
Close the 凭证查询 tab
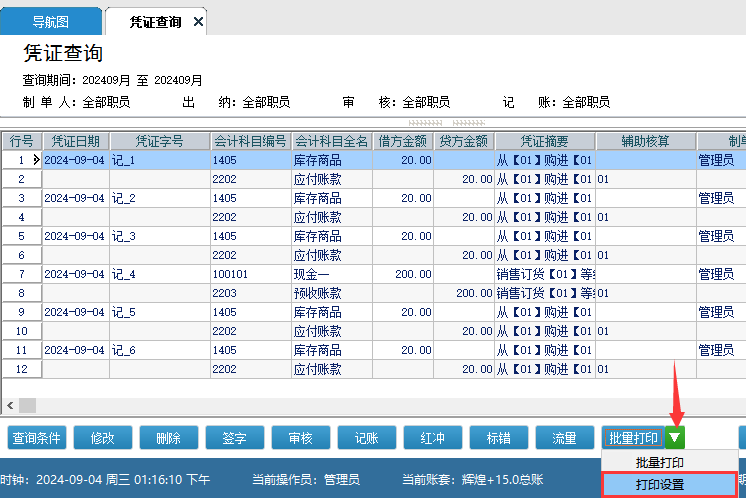(198, 21)
